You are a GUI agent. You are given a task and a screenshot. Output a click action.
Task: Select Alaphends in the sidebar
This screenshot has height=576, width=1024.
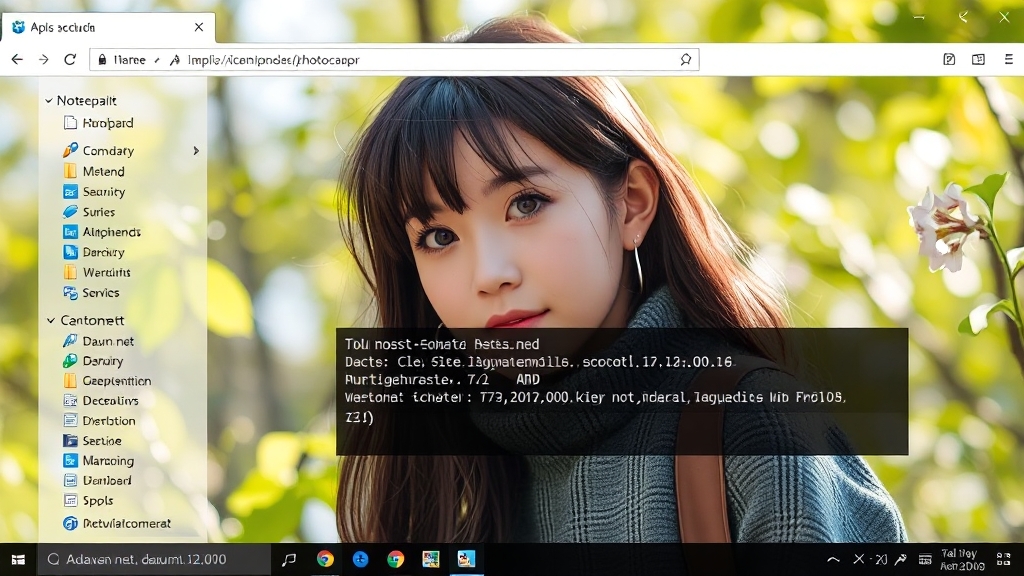[x=111, y=232]
